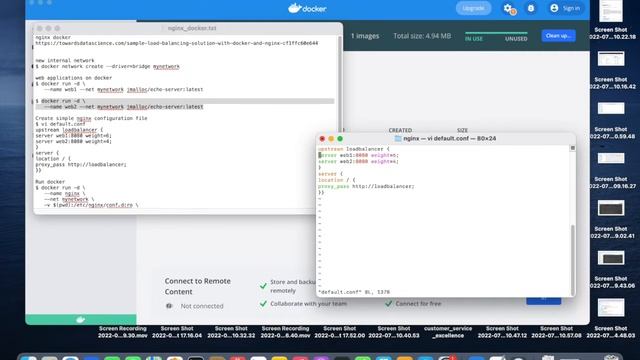Click the terminal window vertical scrollbar
The image size is (640, 360).
click(572, 259)
